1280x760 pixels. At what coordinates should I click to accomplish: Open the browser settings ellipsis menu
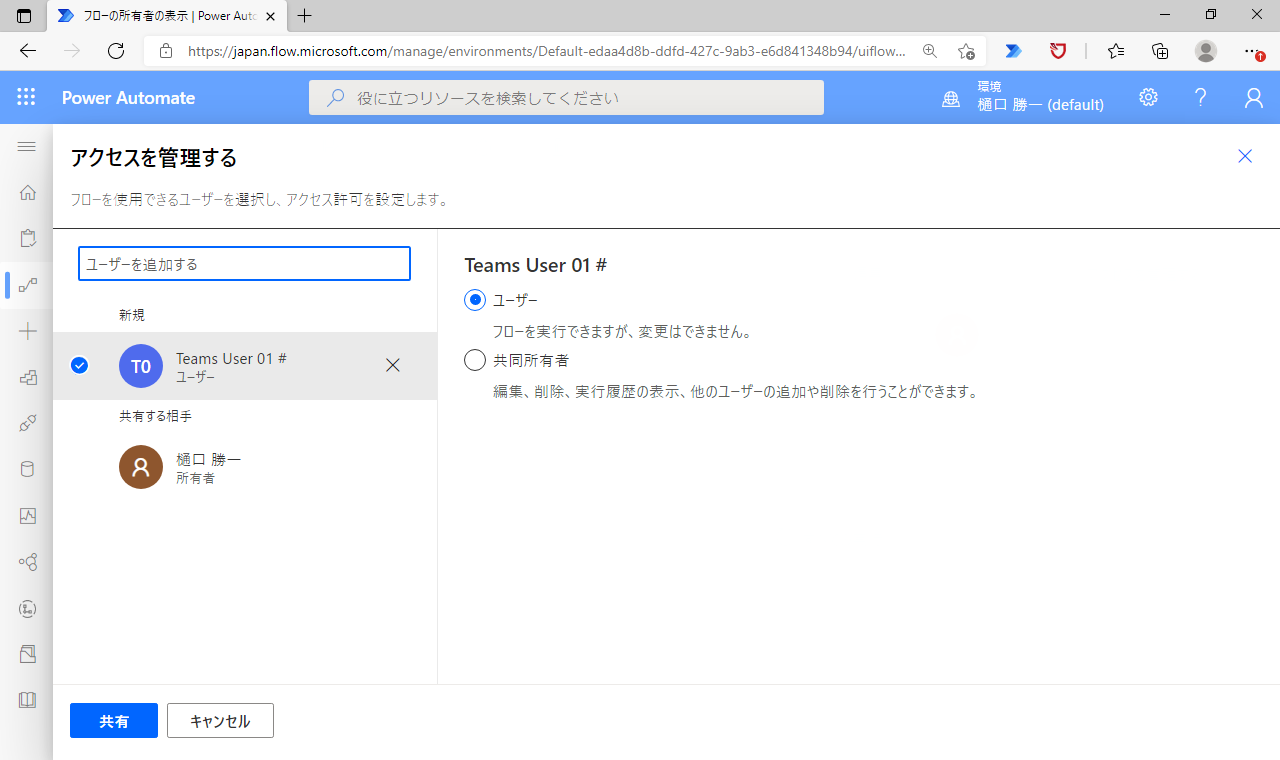point(1252,51)
